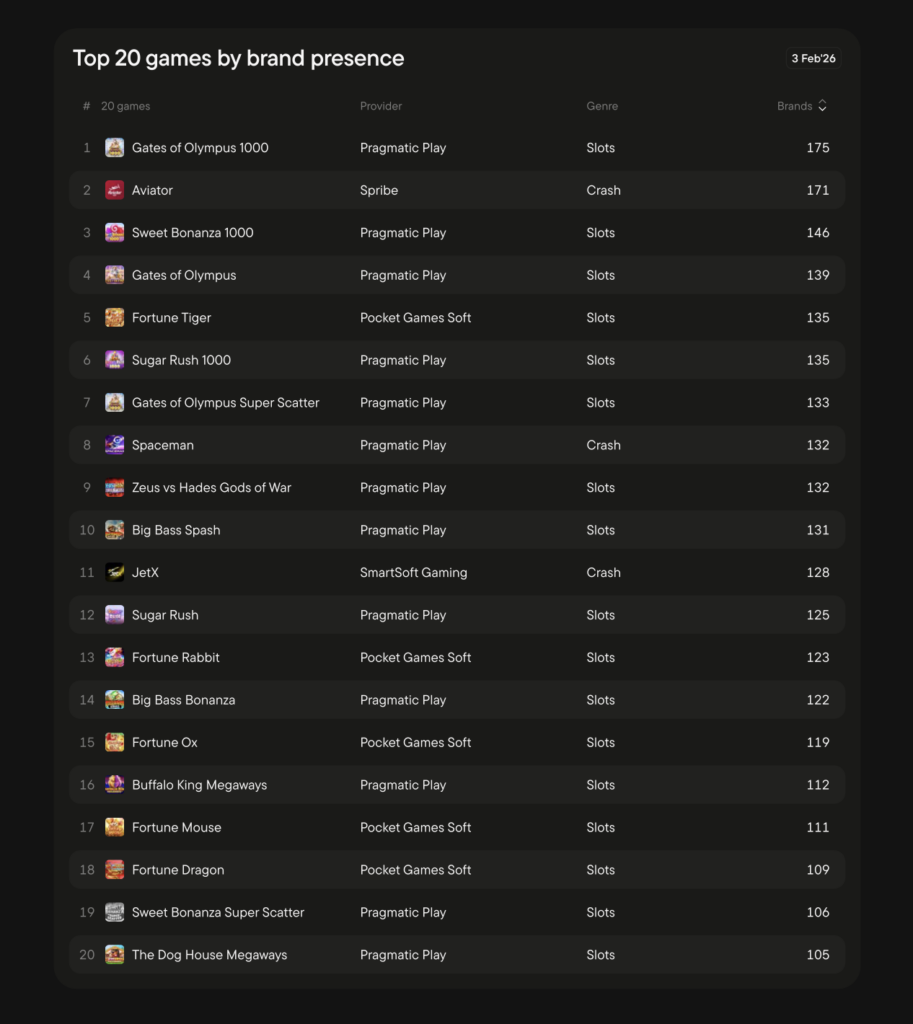Click the Spribe provider text

[x=379, y=190]
